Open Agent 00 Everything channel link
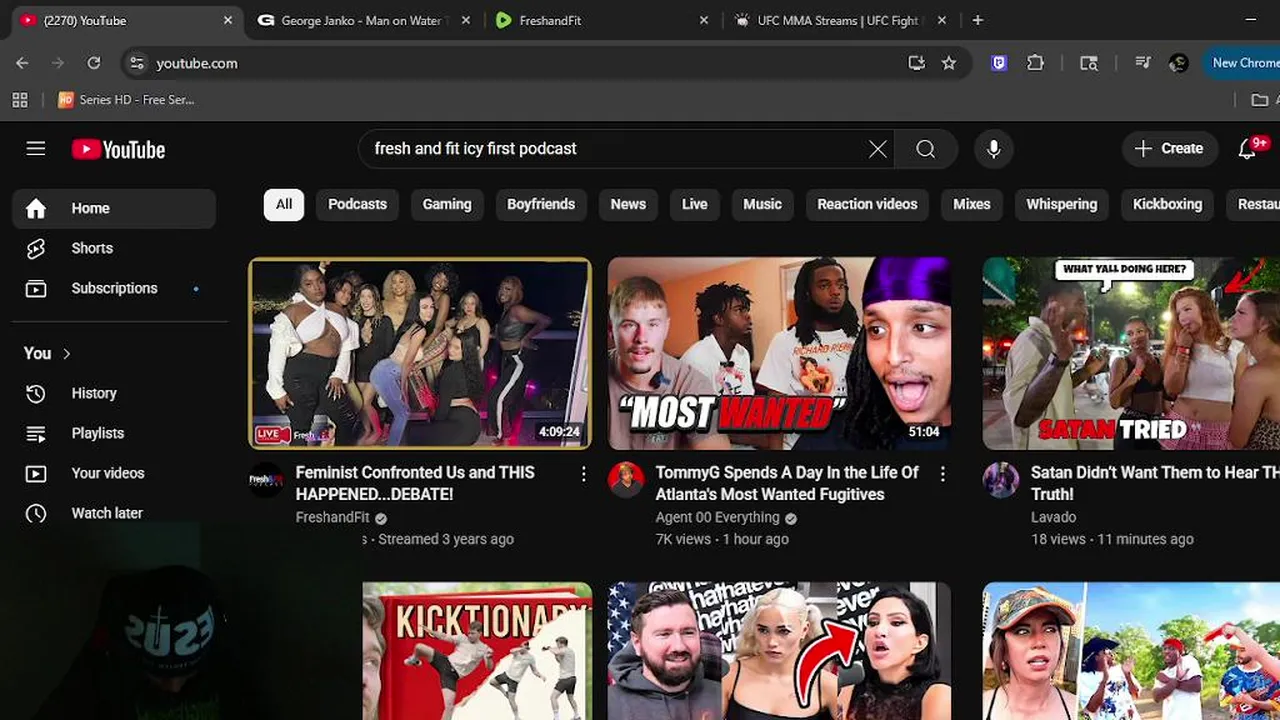Image resolution: width=1280 pixels, height=720 pixels. [x=718, y=517]
